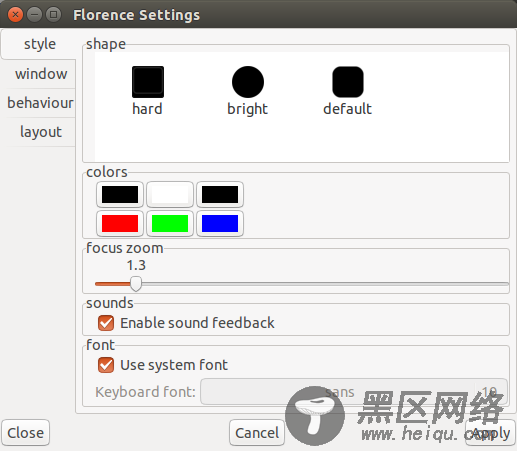Change the red color swatch
Viewport: 517px width, 451px height.
pyautogui.click(x=120, y=223)
